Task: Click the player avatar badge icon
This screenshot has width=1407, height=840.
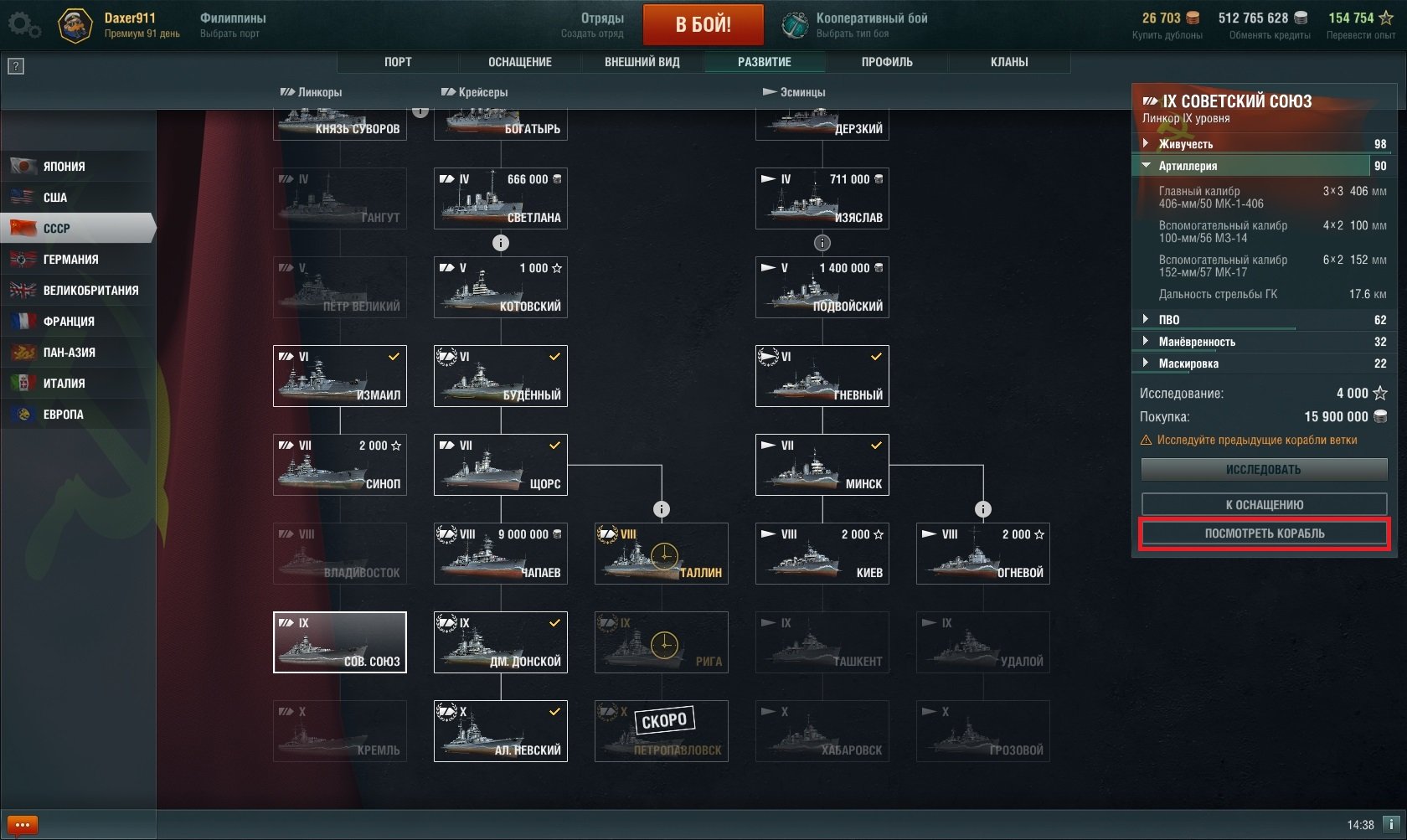Action: click(x=75, y=25)
